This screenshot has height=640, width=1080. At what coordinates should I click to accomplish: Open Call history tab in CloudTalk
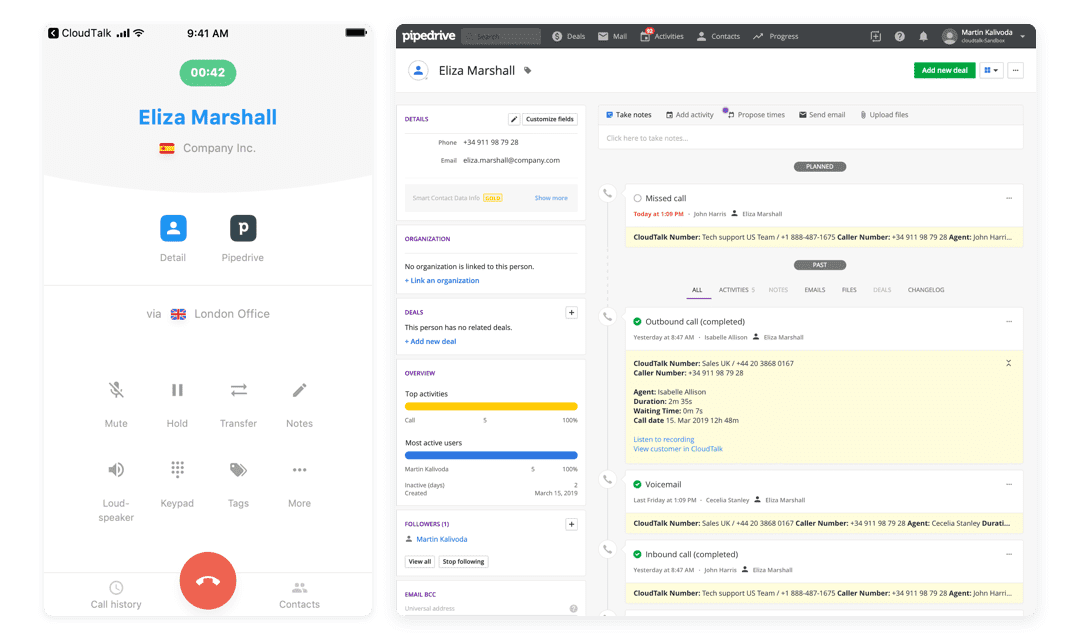[x=116, y=595]
